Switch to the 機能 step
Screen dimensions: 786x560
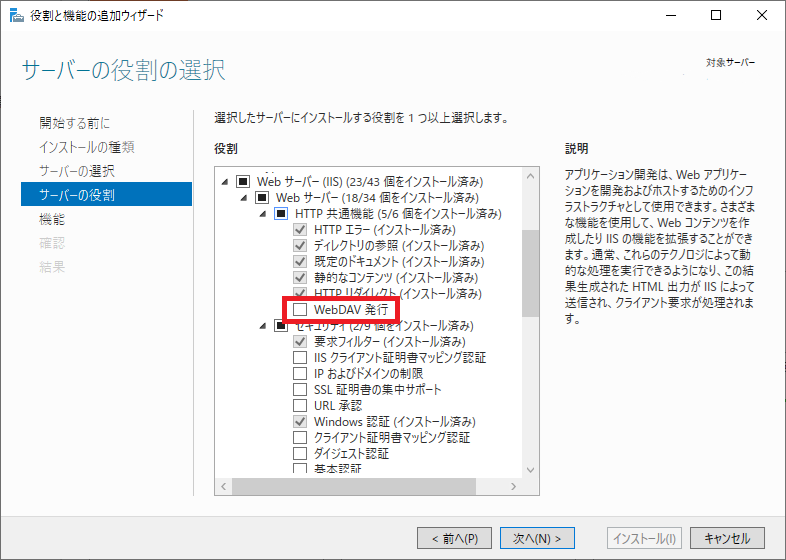pos(52,219)
